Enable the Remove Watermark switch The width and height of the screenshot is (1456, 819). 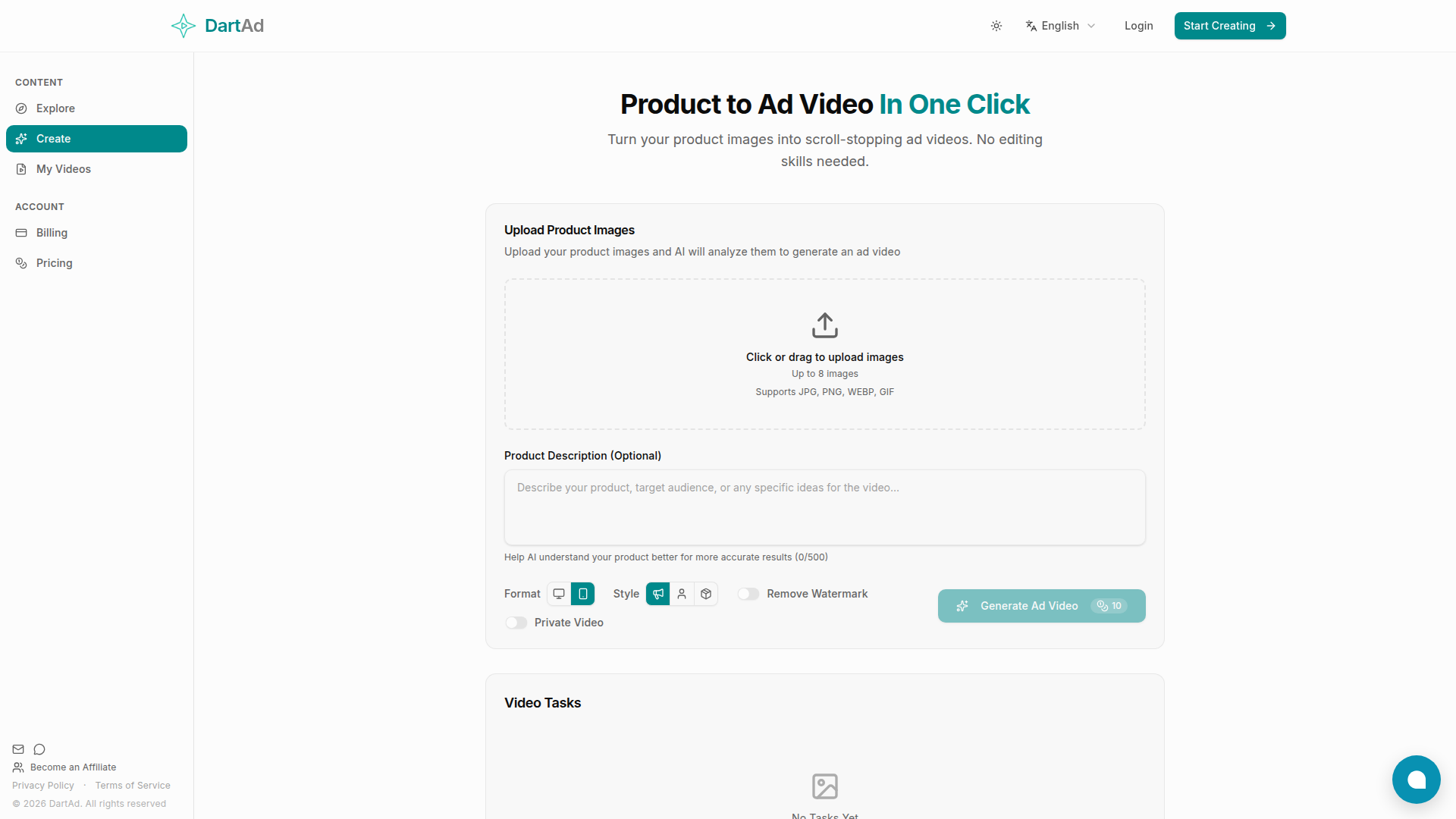(x=748, y=594)
